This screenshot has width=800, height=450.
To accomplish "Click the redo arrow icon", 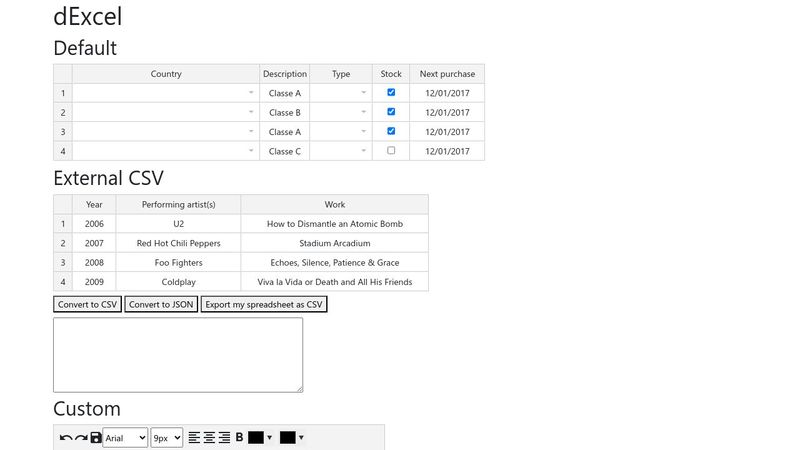I will 81,438.
